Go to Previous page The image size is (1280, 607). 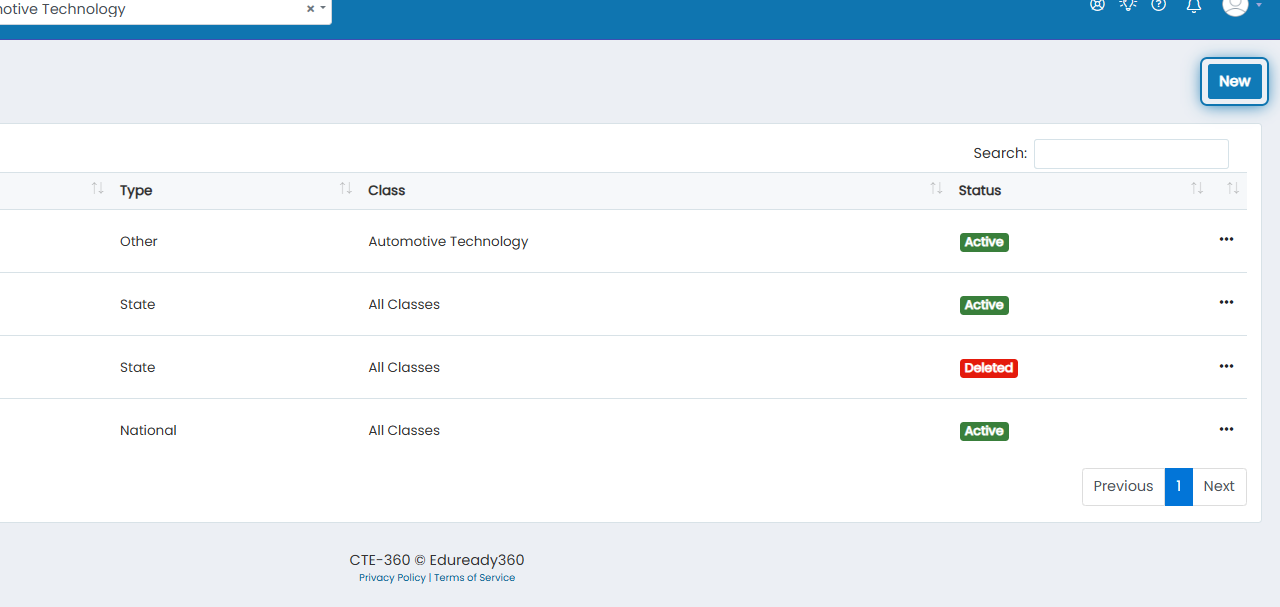coord(1123,486)
